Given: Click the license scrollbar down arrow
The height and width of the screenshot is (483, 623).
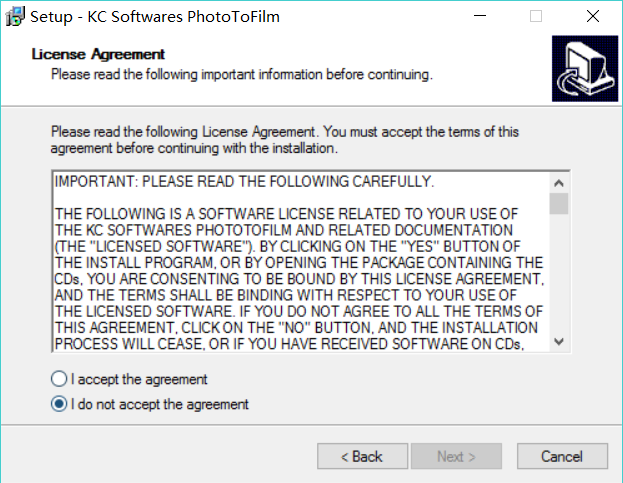Looking at the screenshot, I should tap(559, 341).
